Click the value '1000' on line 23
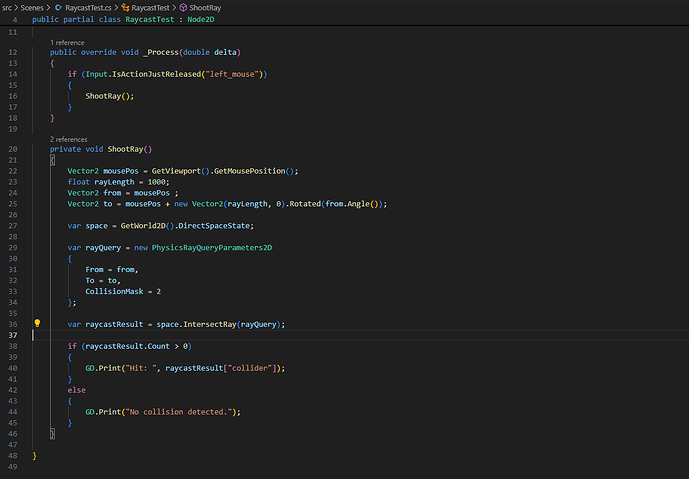 click(x=156, y=182)
